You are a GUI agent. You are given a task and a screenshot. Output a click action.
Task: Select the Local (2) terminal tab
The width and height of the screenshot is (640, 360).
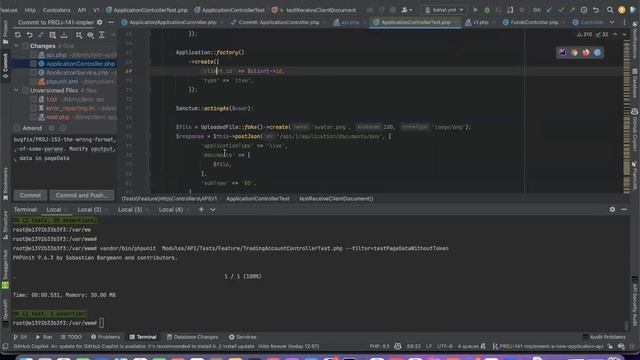(89, 209)
